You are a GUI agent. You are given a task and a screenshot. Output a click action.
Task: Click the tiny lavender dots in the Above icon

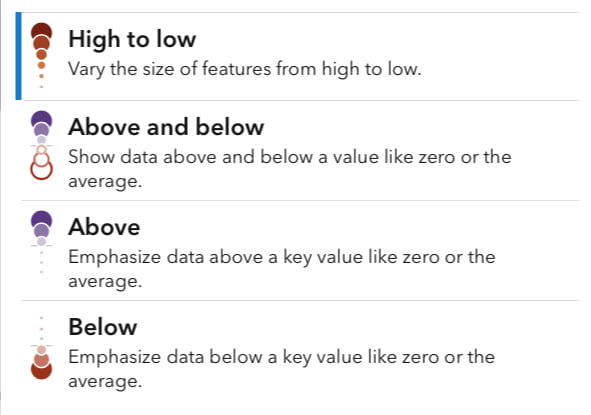[41, 262]
